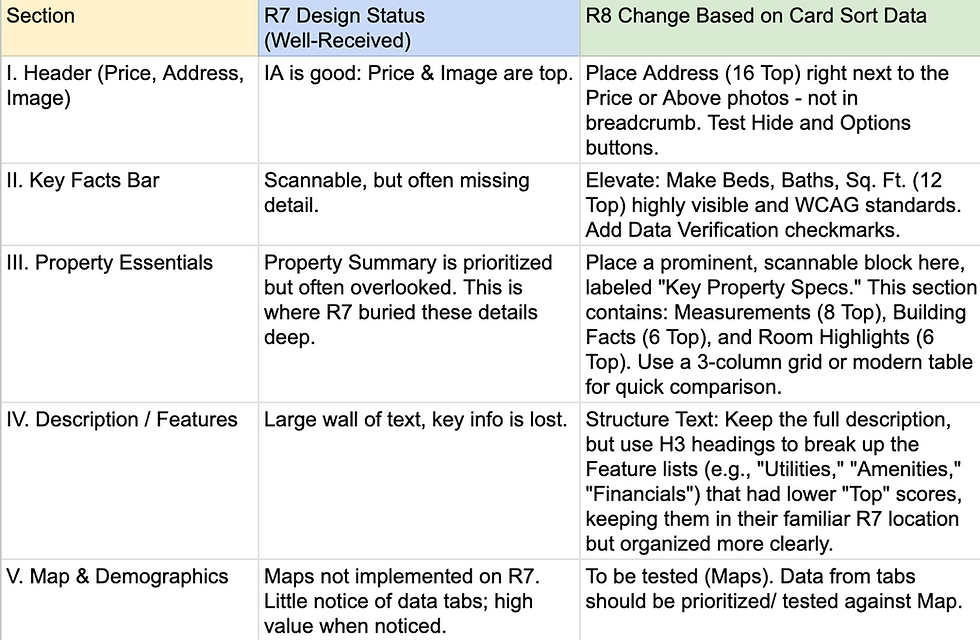
Task: Select the R8 Change Based on Card Sort Data header
Action: [780, 28]
